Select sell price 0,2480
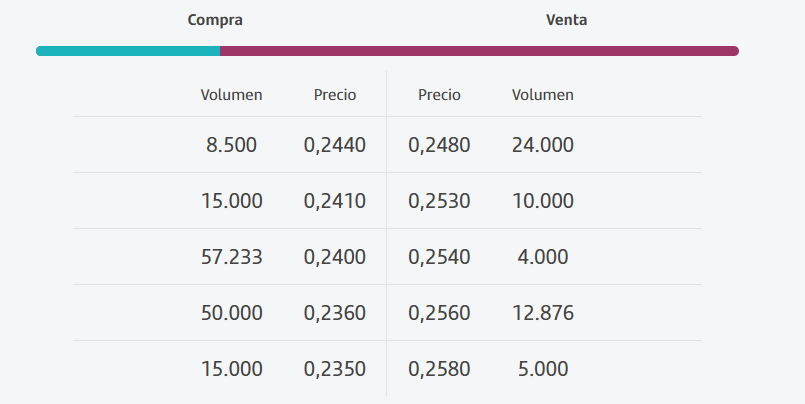 coord(439,145)
